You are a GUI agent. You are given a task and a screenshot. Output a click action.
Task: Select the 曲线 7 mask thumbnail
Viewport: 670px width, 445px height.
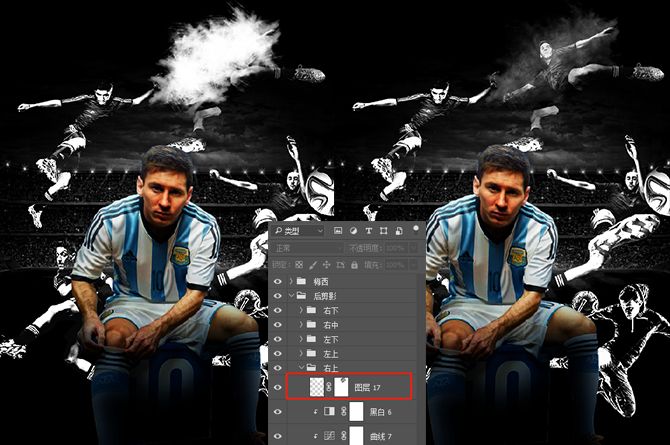coord(356,436)
